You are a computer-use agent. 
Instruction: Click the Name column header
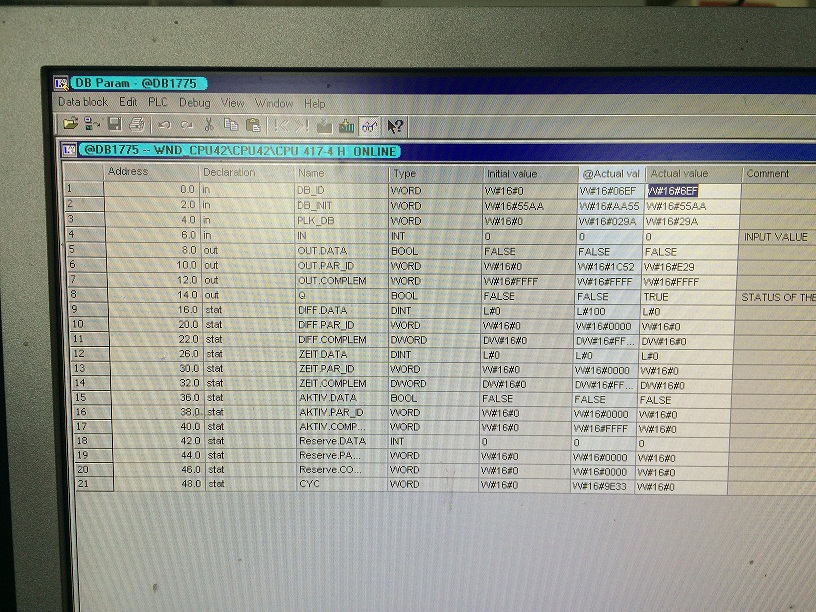point(341,173)
